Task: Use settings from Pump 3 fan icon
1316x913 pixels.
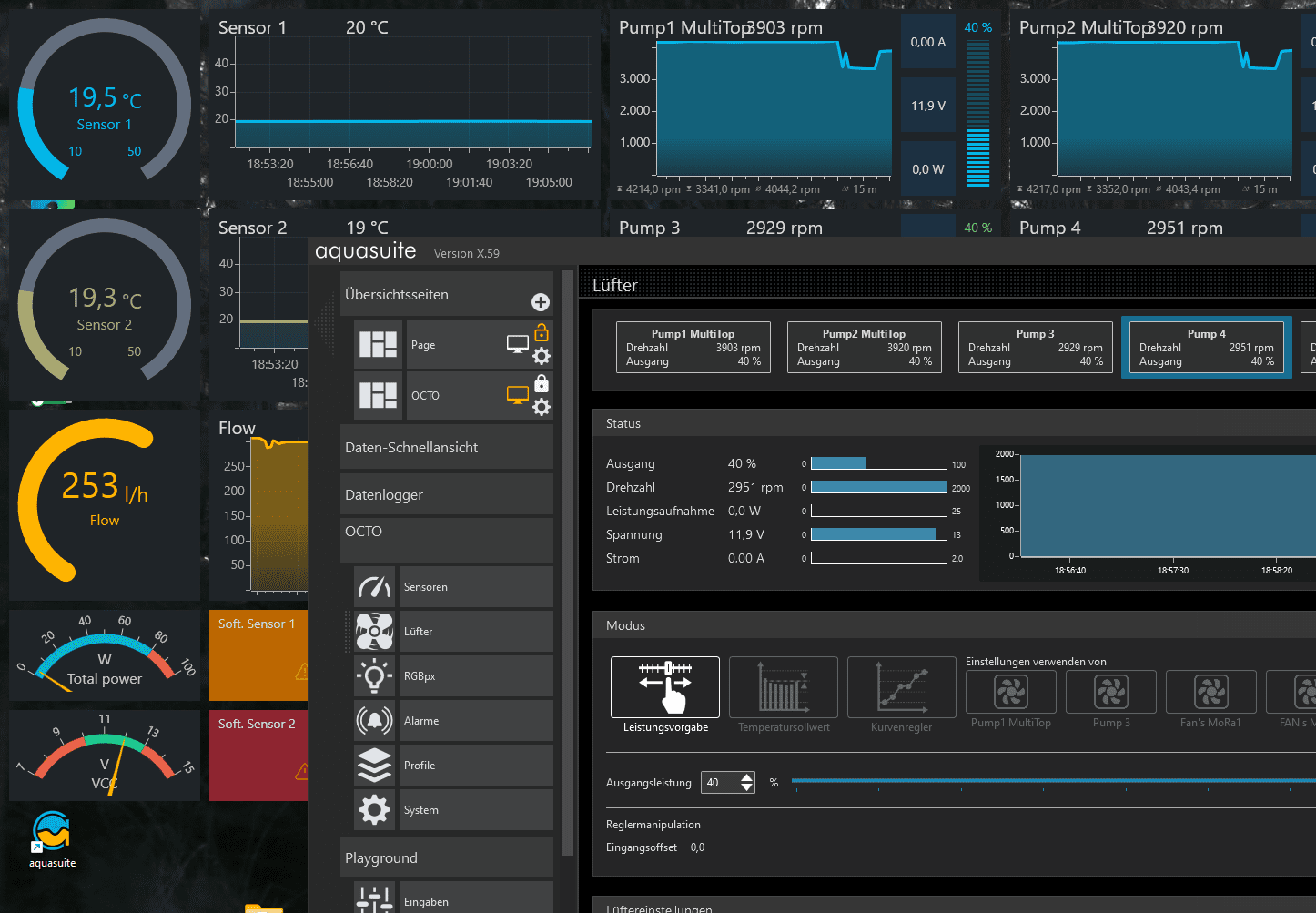Action: [x=1111, y=693]
